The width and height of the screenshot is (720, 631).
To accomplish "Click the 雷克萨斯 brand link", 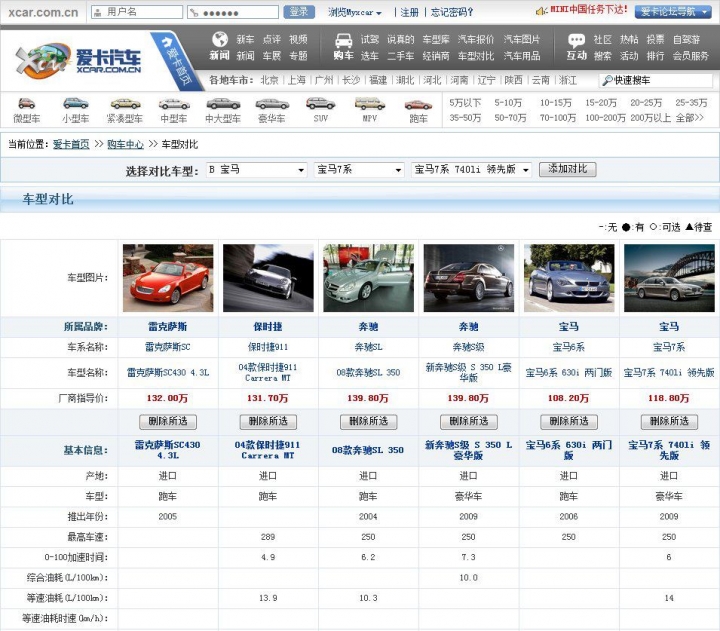I will (168, 327).
